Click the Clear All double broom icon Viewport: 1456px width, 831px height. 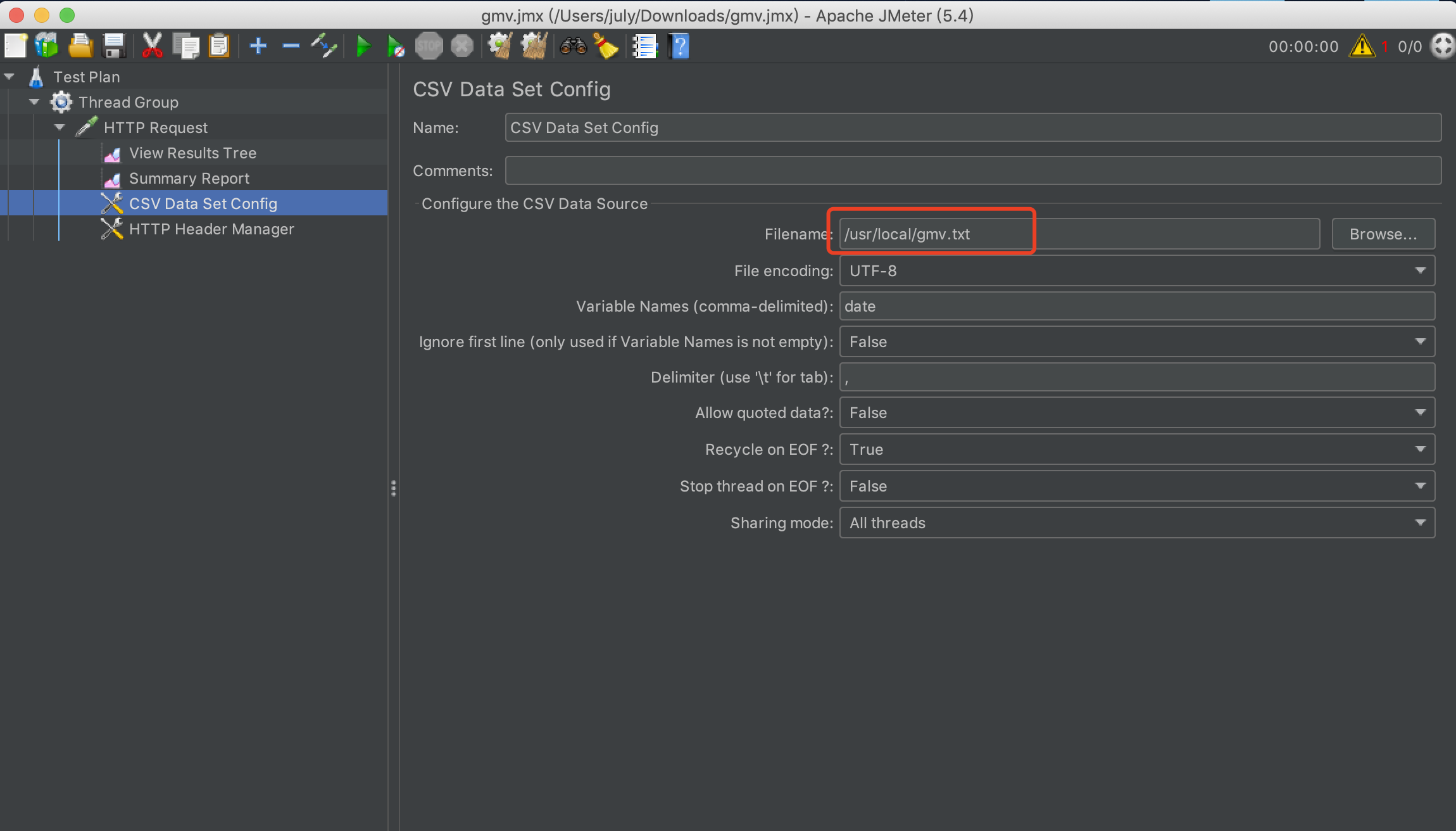(x=534, y=46)
